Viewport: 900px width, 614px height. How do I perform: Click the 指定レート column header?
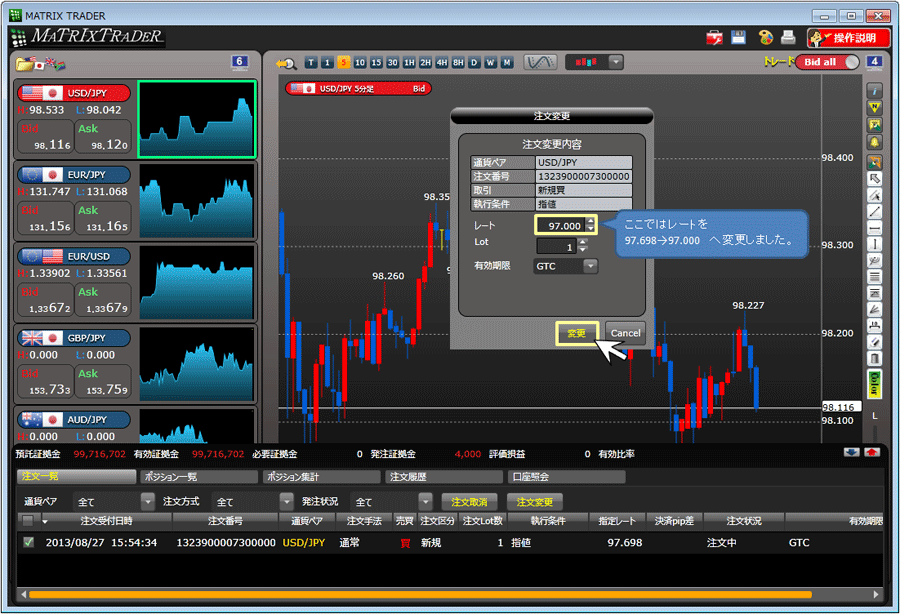[618, 521]
